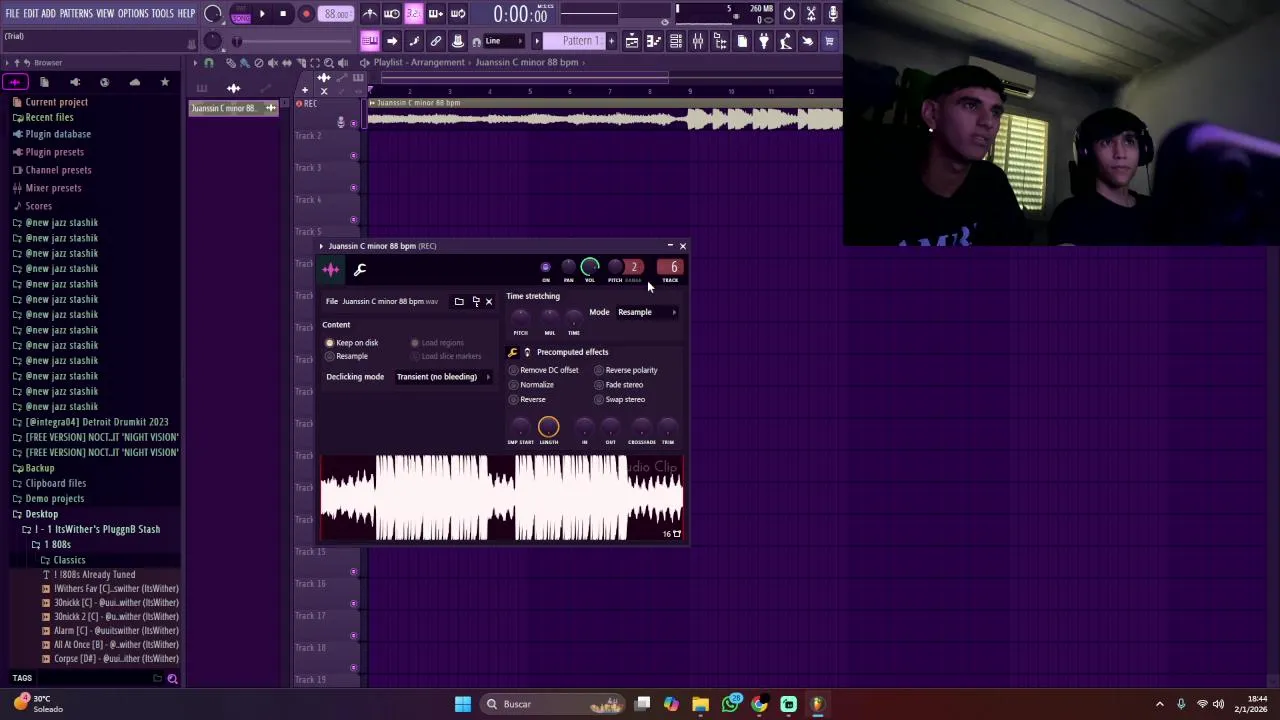
Task: Expand the Backup folder in browser
Action: [39, 468]
